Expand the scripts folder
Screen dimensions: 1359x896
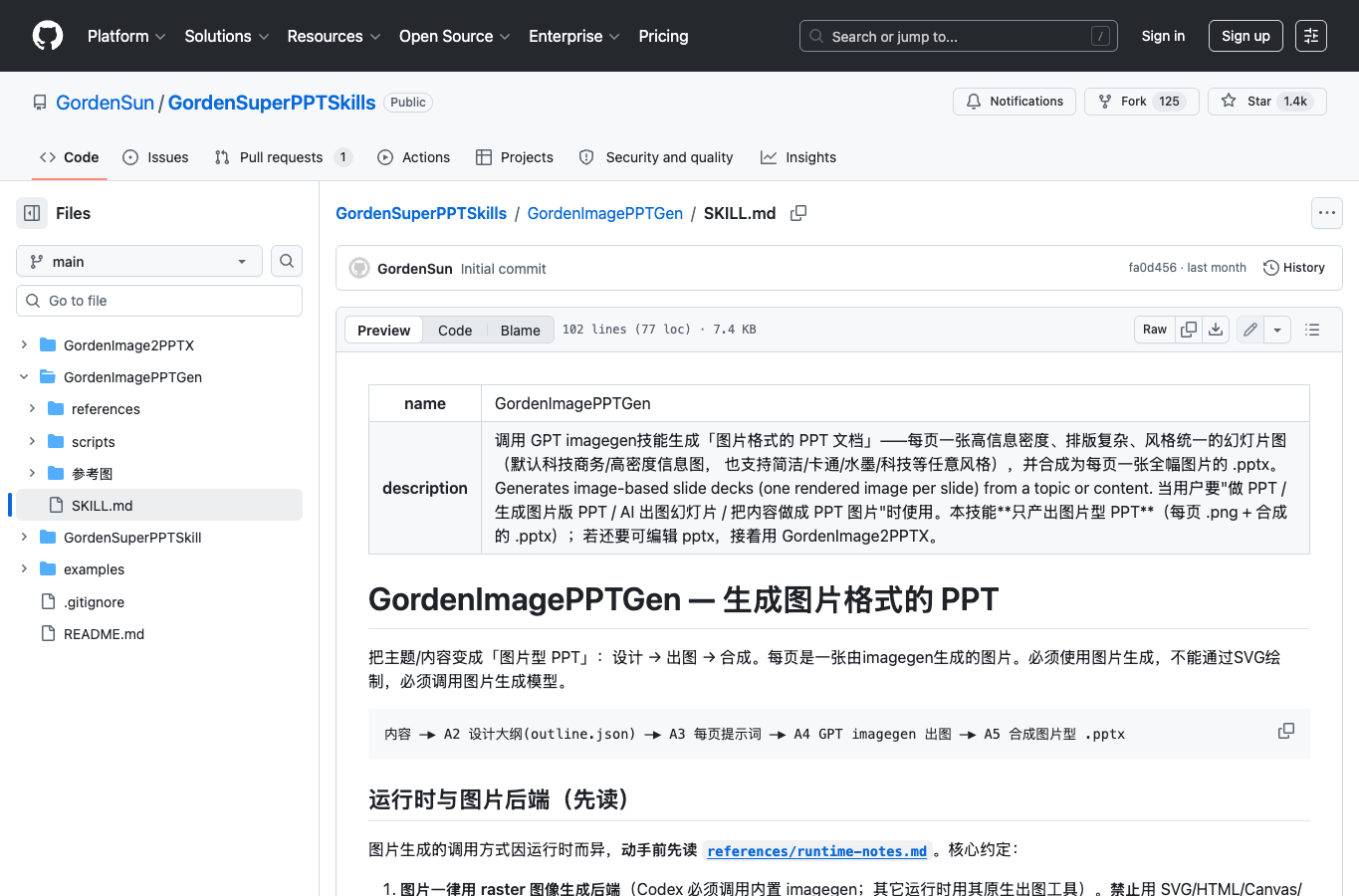pyautogui.click(x=32, y=441)
